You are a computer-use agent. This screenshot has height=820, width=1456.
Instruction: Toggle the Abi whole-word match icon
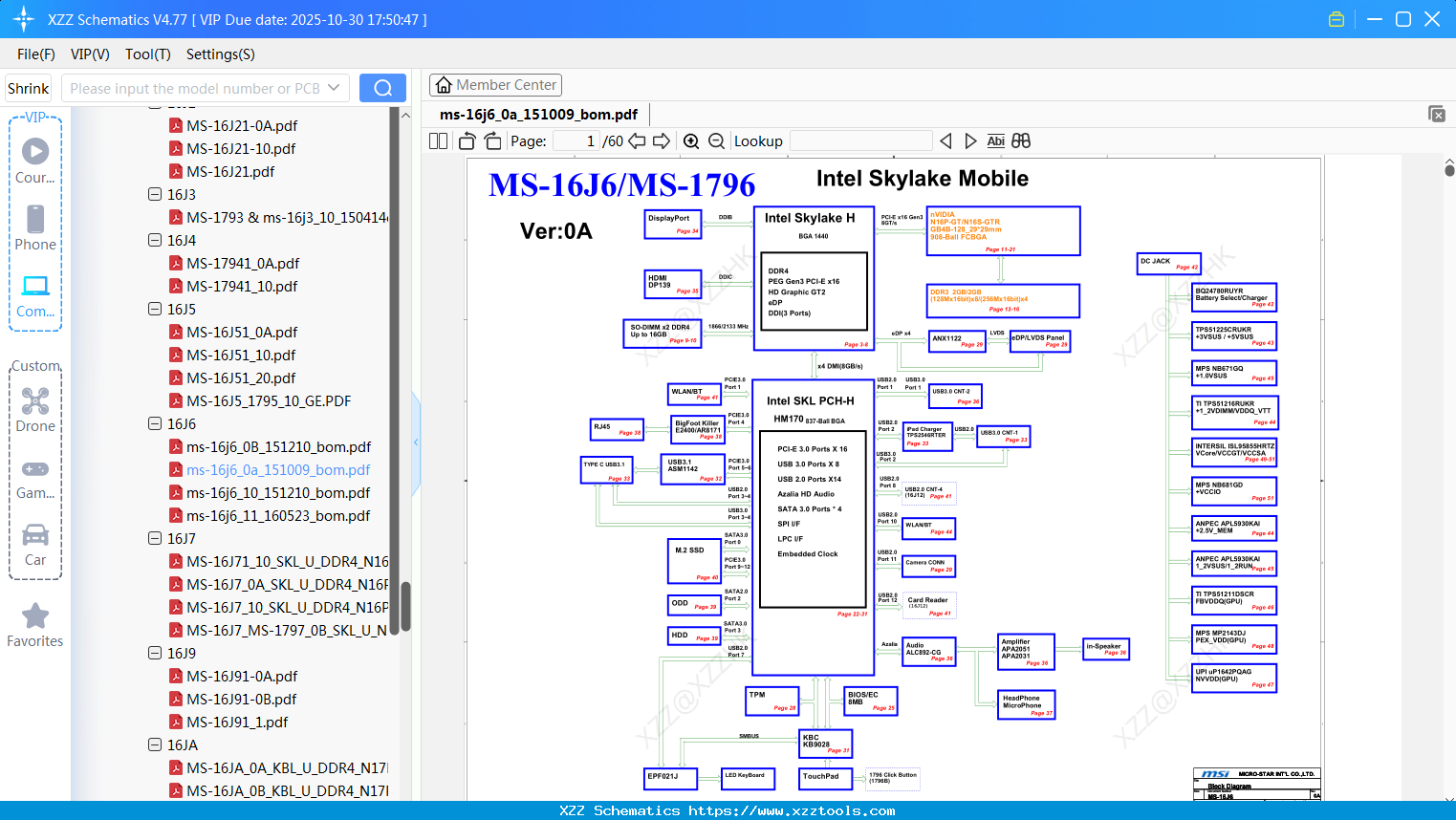point(995,141)
